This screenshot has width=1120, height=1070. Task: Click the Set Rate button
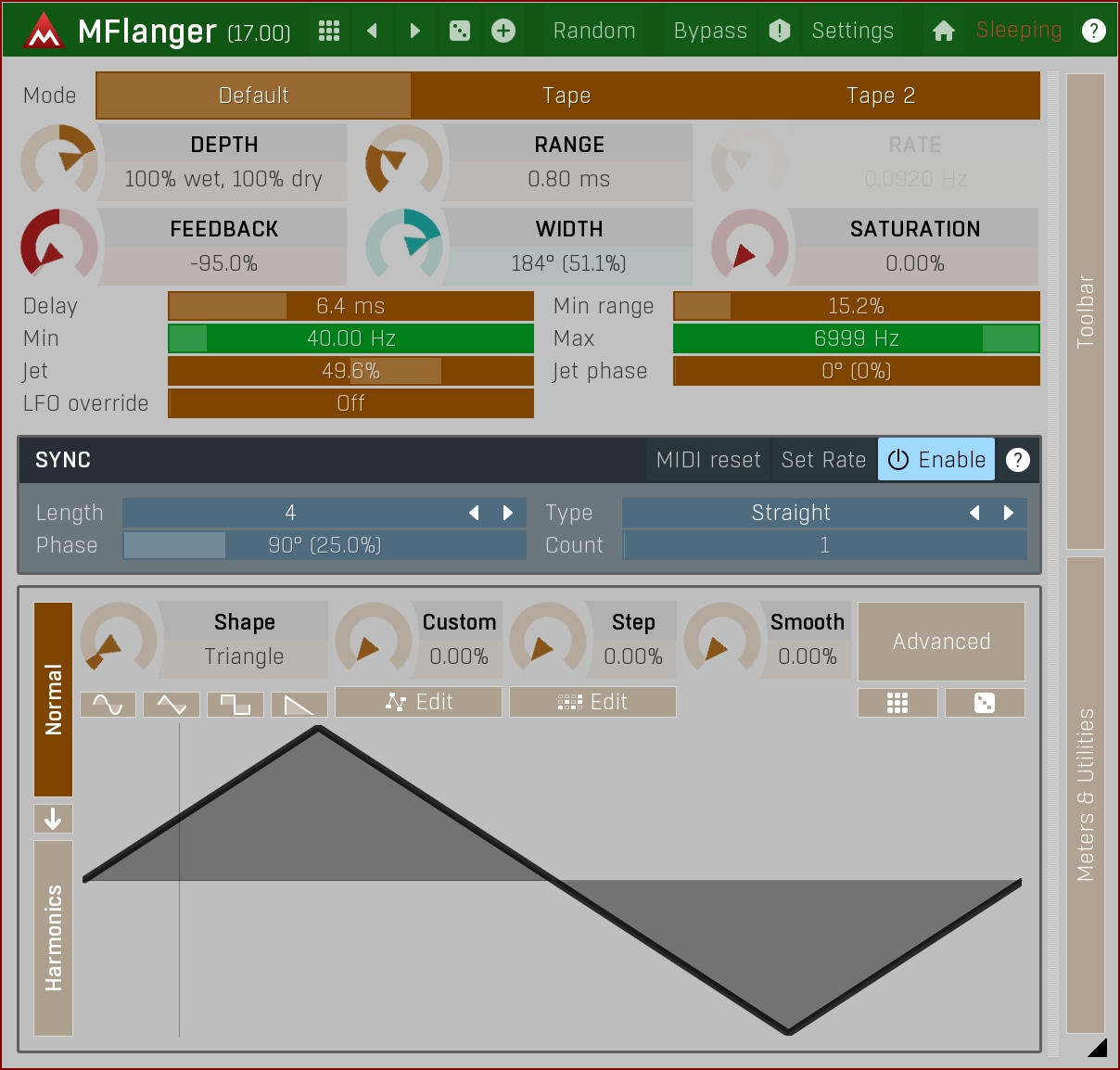click(x=823, y=460)
